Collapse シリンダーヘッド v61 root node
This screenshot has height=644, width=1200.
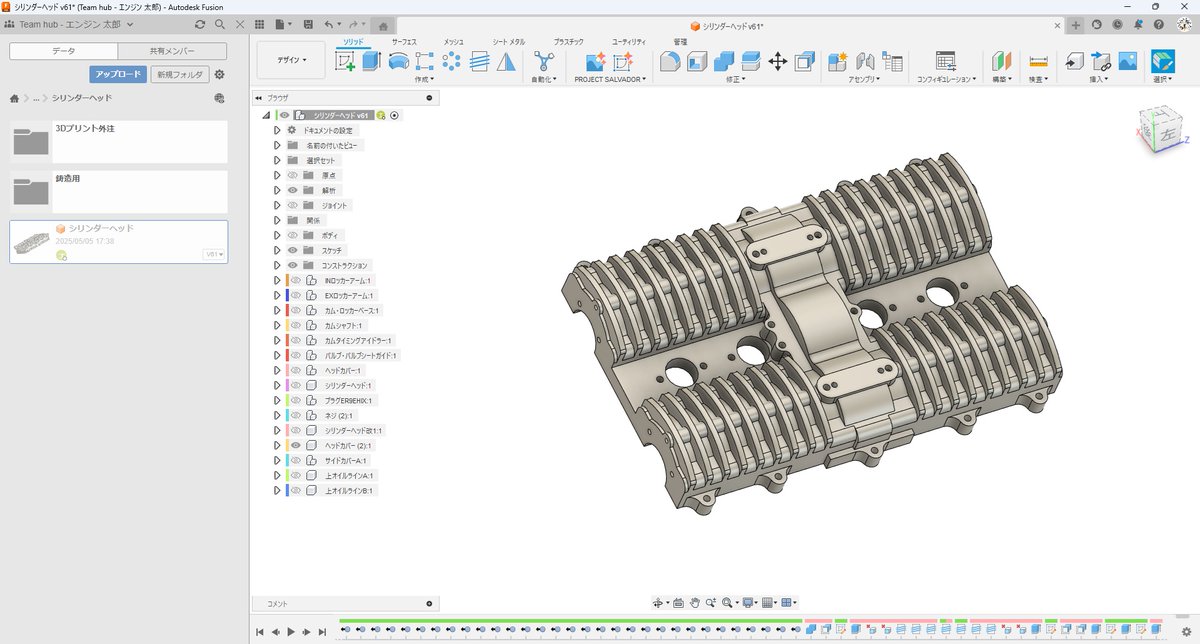(266, 116)
